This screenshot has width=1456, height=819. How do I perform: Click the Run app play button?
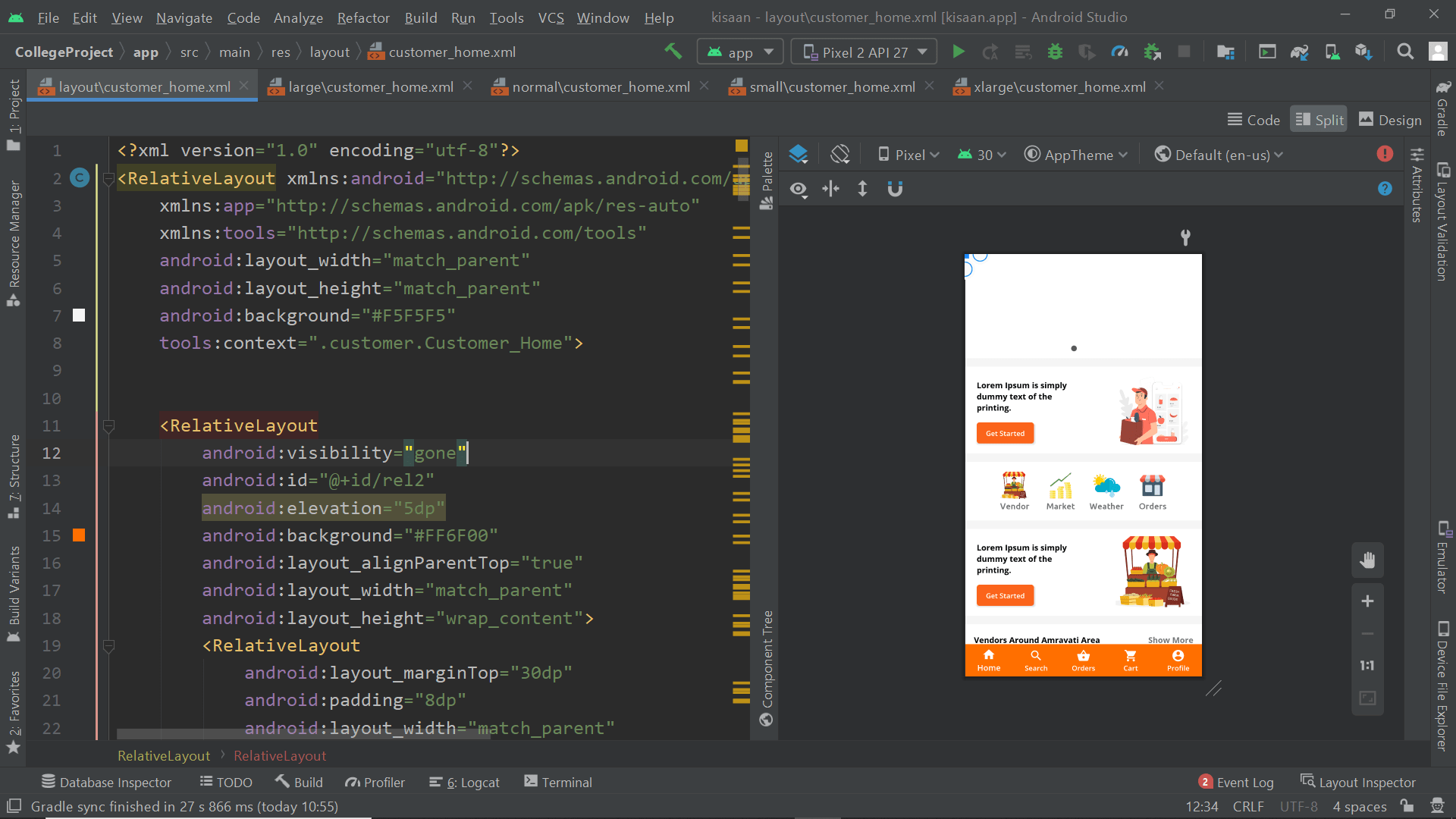point(959,52)
